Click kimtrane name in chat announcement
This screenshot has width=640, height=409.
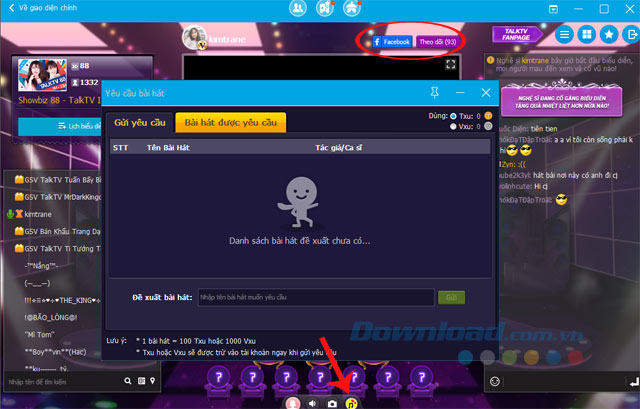[536, 60]
